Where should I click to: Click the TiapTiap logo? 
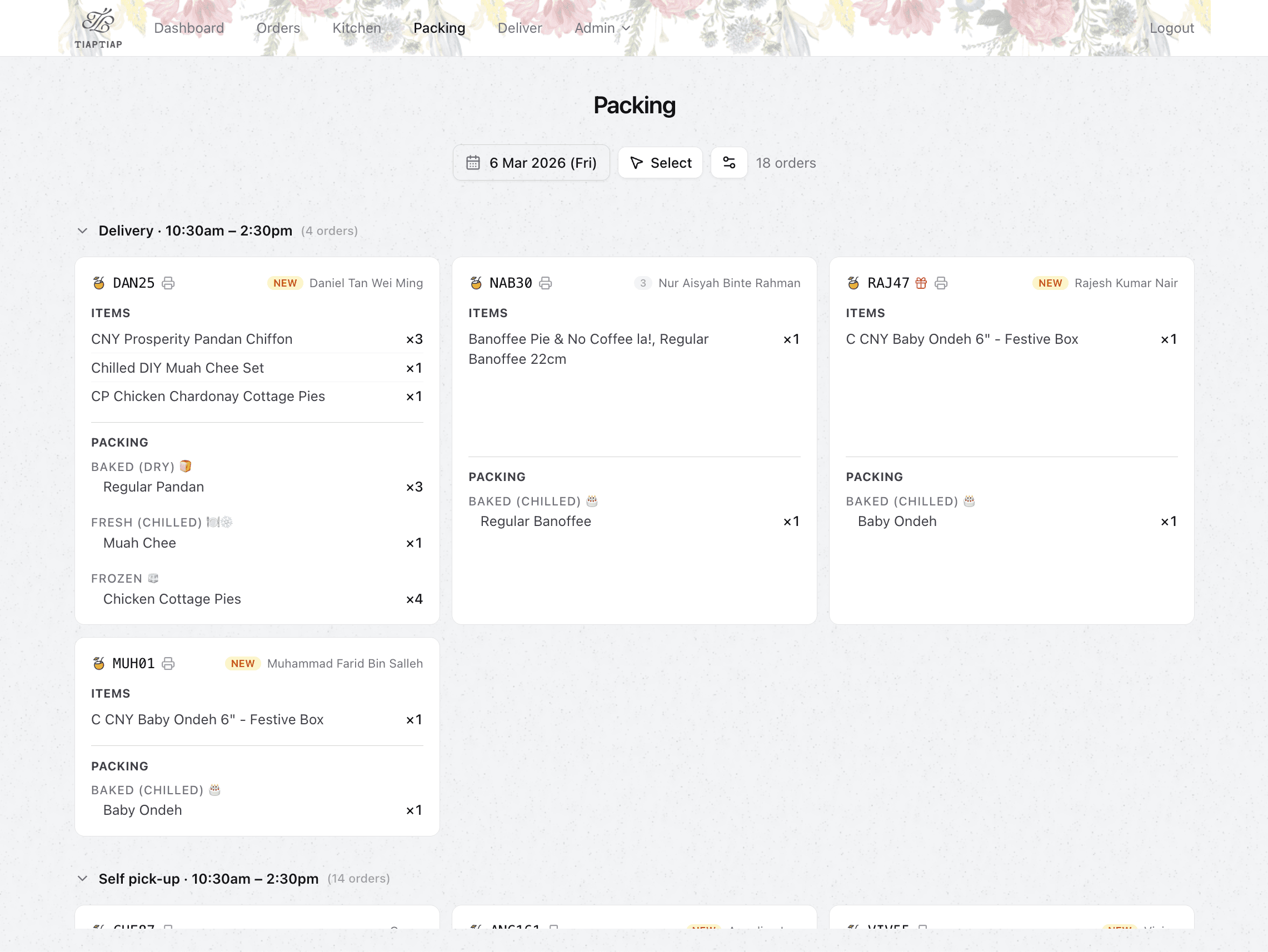tap(98, 28)
